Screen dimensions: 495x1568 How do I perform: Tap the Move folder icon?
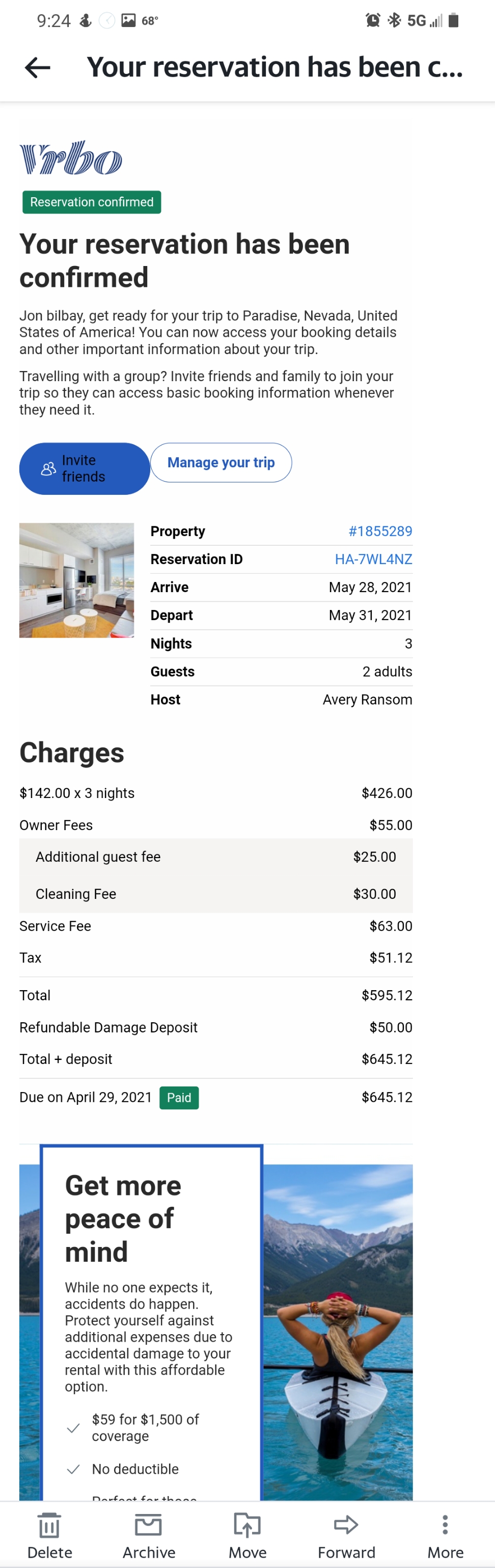248,1525
